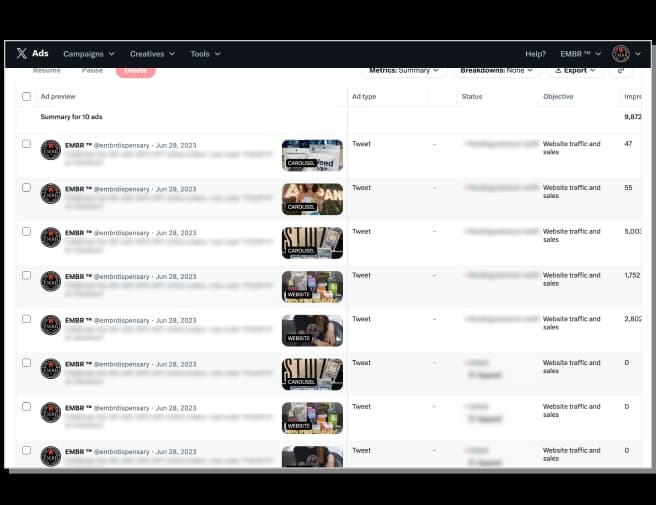The height and width of the screenshot is (505, 656).
Task: Open the Export dropdown
Action: [575, 70]
